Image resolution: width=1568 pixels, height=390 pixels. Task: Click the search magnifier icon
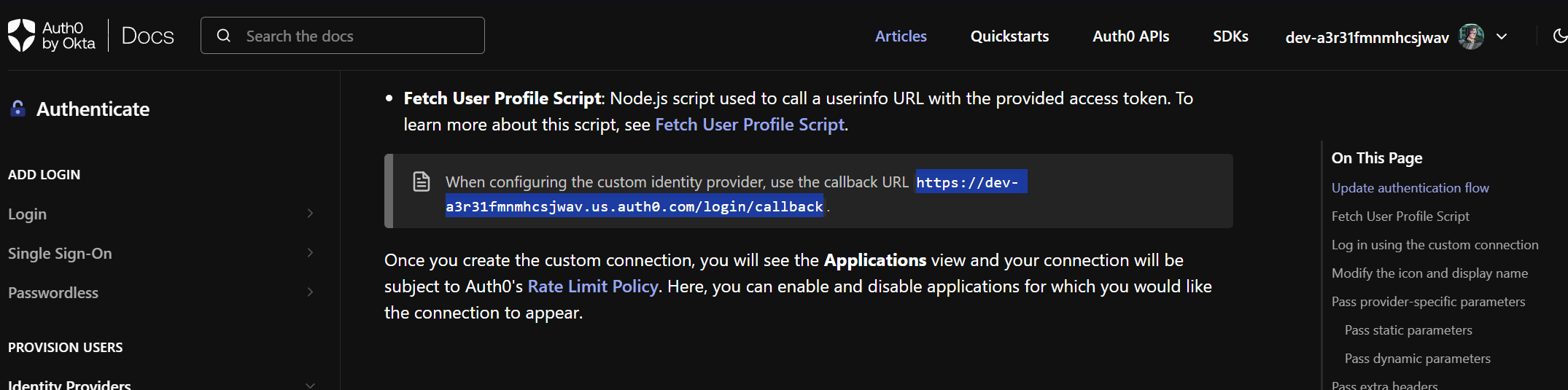[x=224, y=36]
